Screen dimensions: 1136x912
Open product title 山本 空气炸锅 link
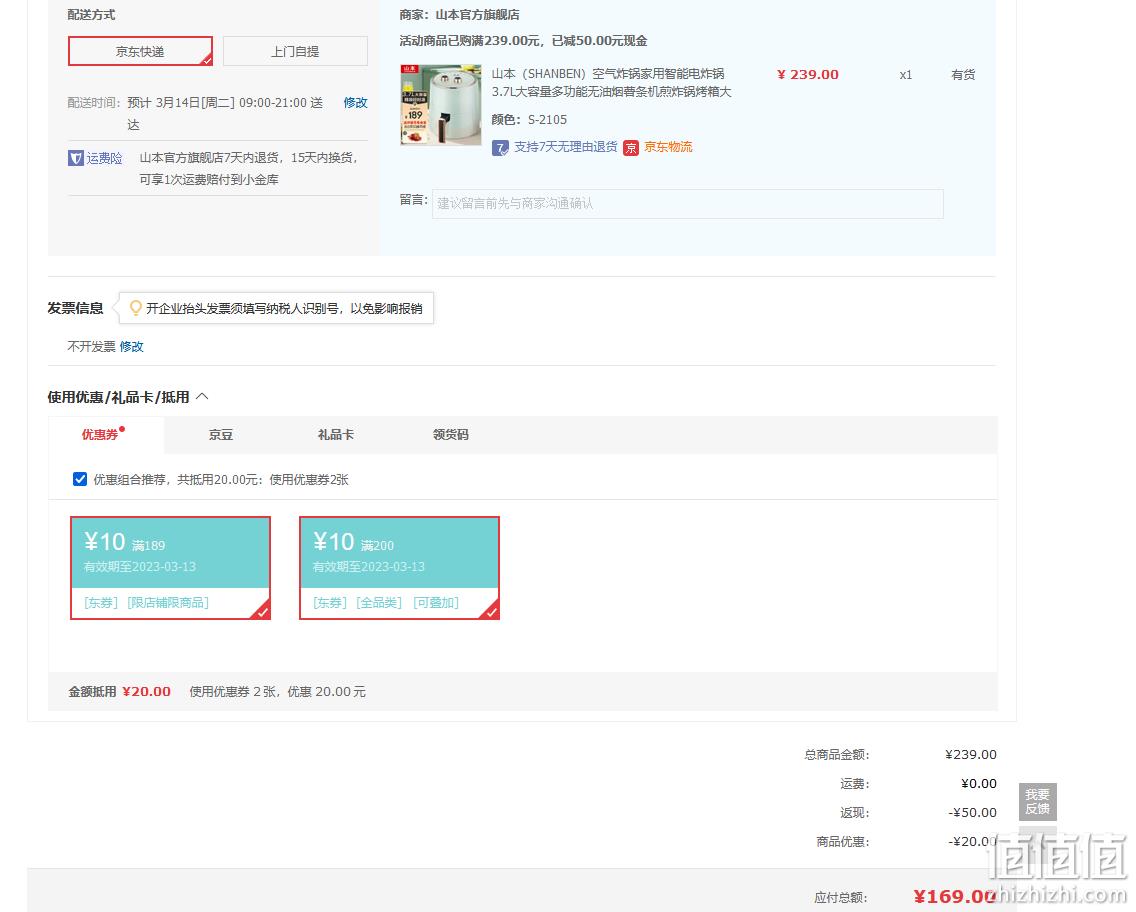tap(611, 83)
